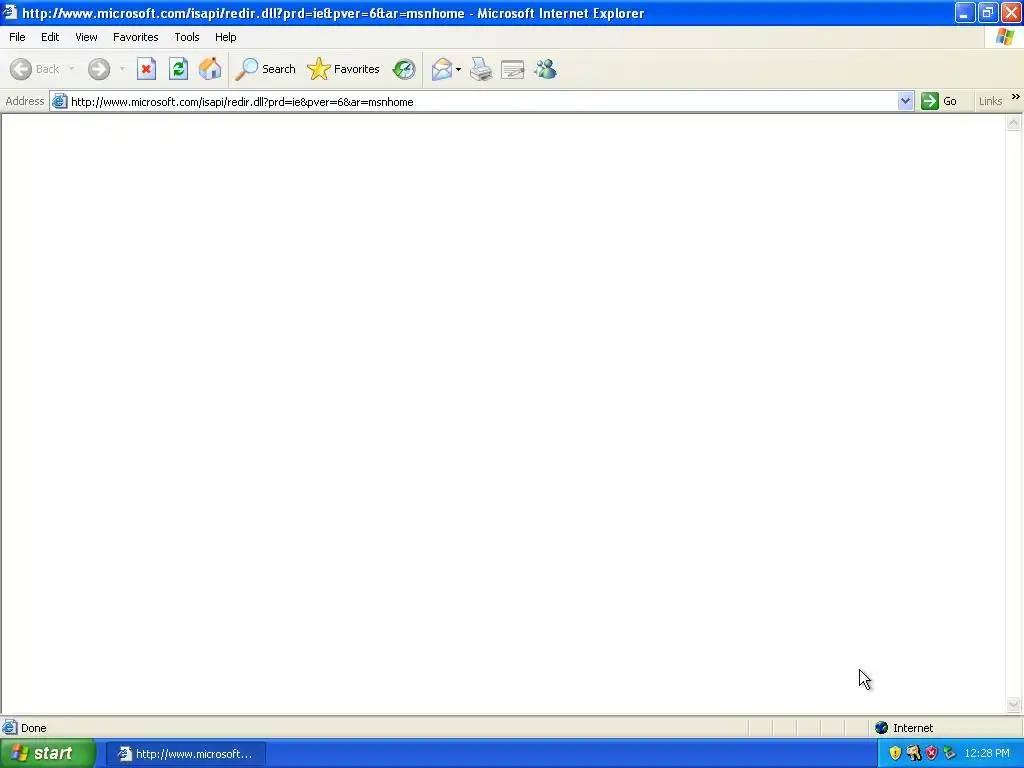The width and height of the screenshot is (1024, 768).
Task: Click the Mail envelope icon
Action: [x=442, y=69]
